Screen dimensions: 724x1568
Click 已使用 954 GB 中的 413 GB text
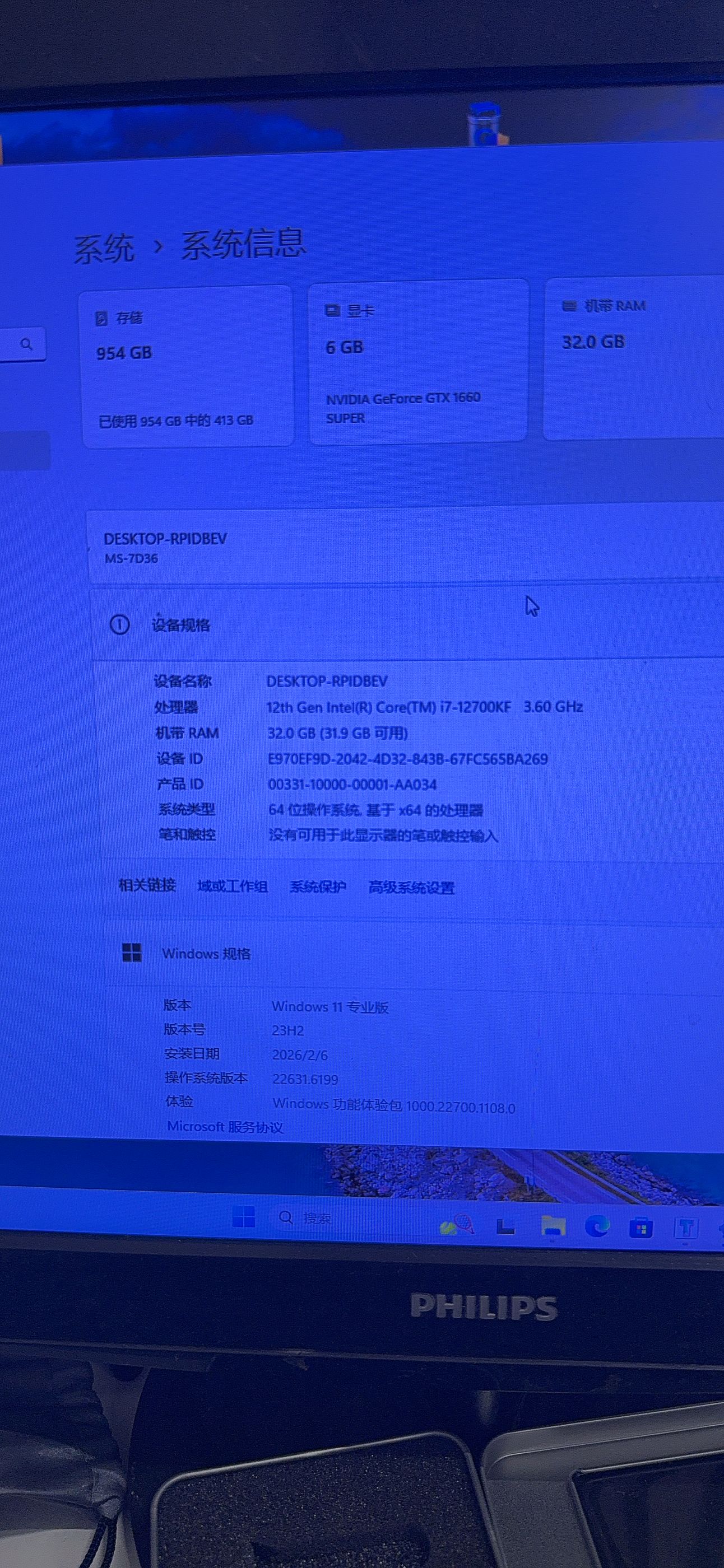click(x=176, y=421)
